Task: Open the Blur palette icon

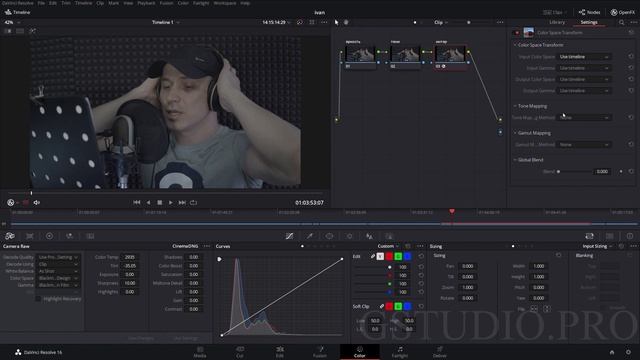Action: pyautogui.click(x=369, y=236)
